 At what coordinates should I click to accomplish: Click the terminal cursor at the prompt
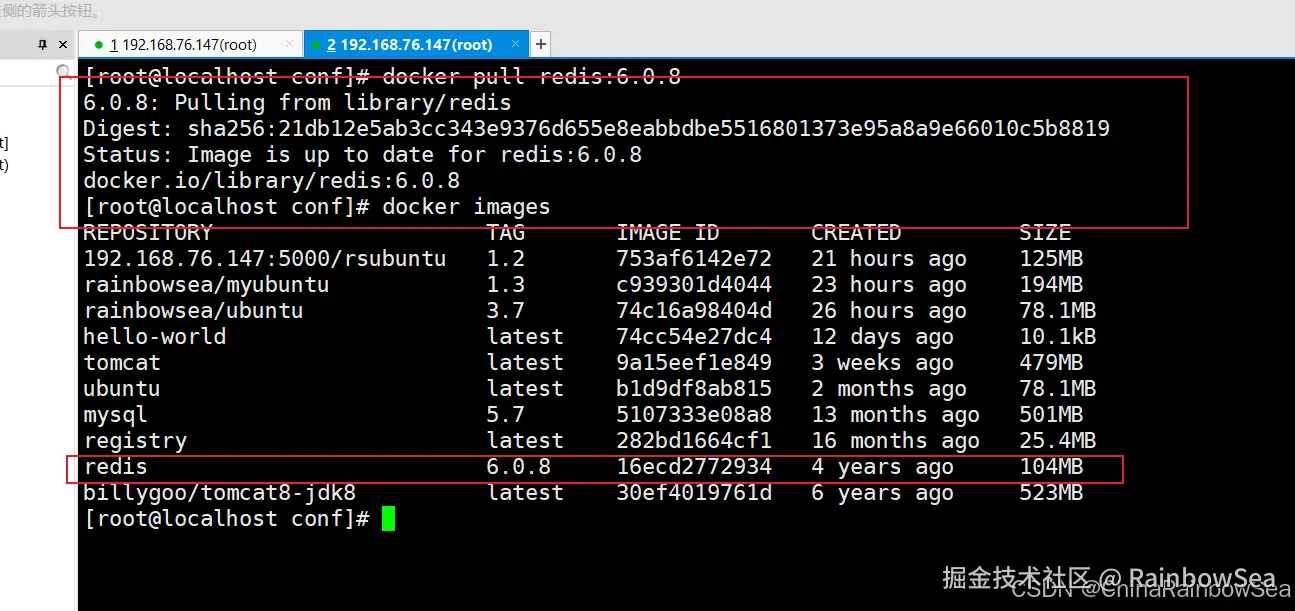388,518
